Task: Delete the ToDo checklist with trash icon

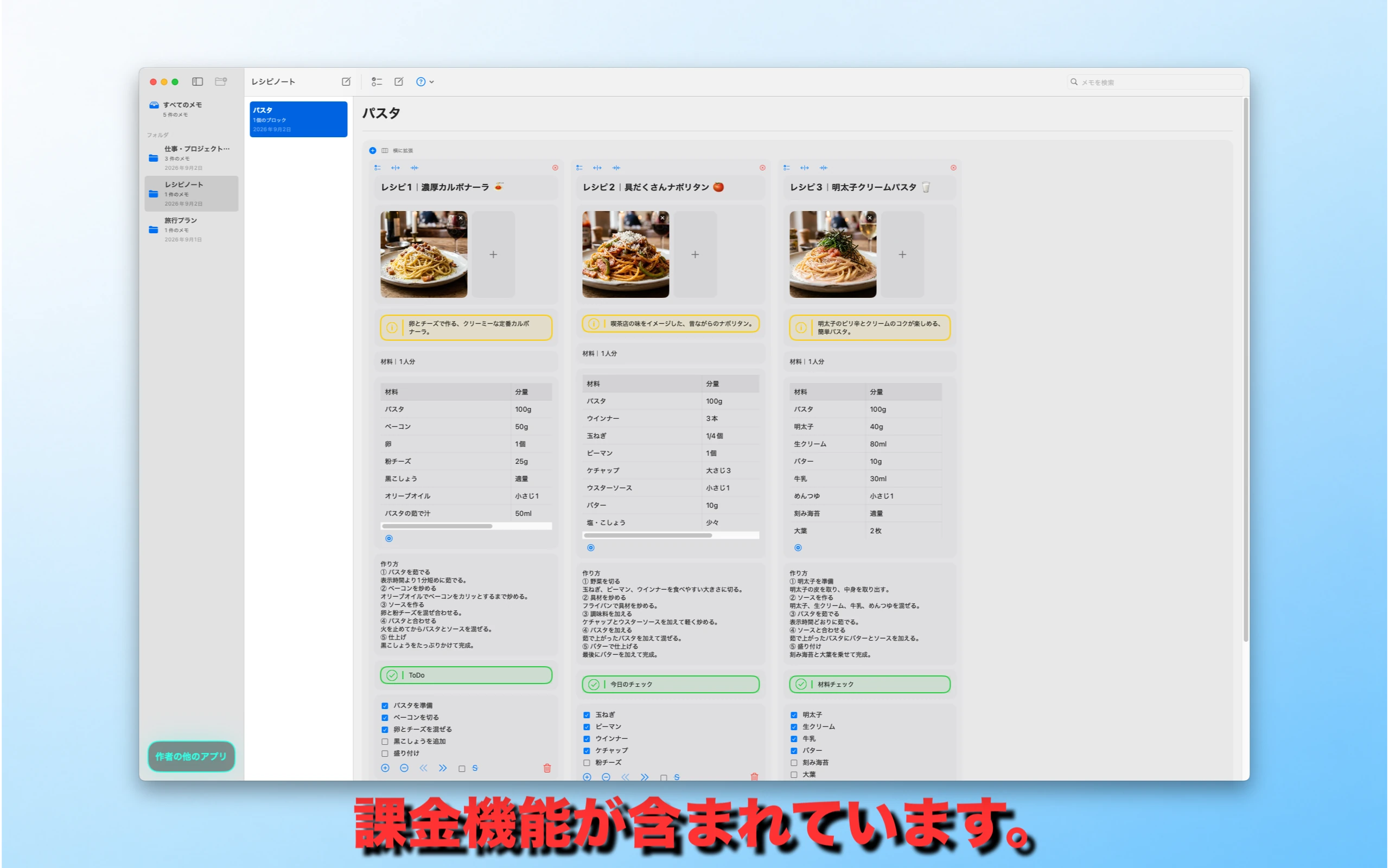Action: 547,768
